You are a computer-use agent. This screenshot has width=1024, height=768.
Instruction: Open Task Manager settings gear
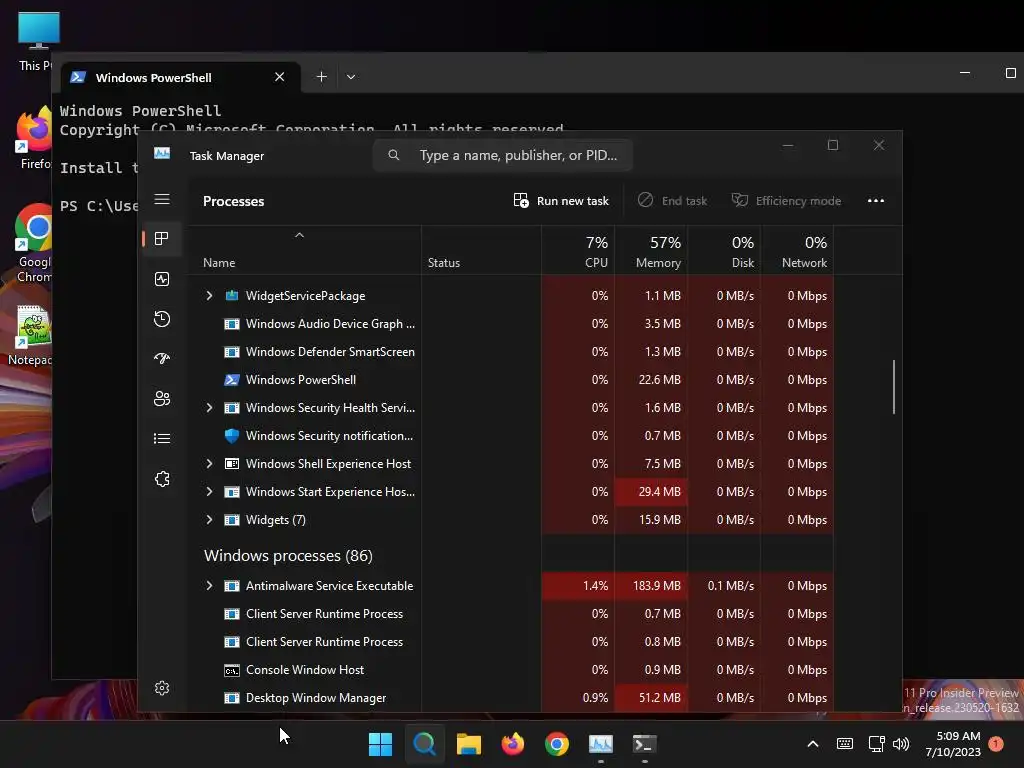(162, 688)
